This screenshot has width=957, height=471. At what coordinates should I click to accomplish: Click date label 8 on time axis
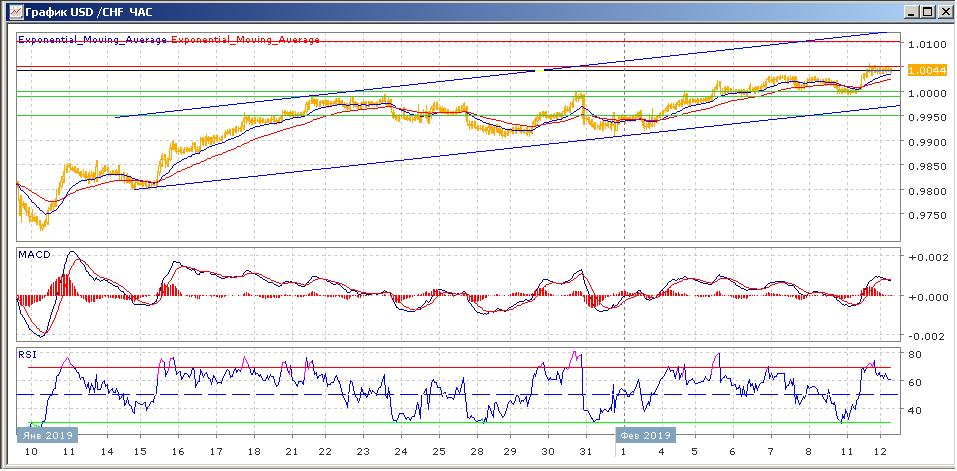pyautogui.click(x=809, y=452)
